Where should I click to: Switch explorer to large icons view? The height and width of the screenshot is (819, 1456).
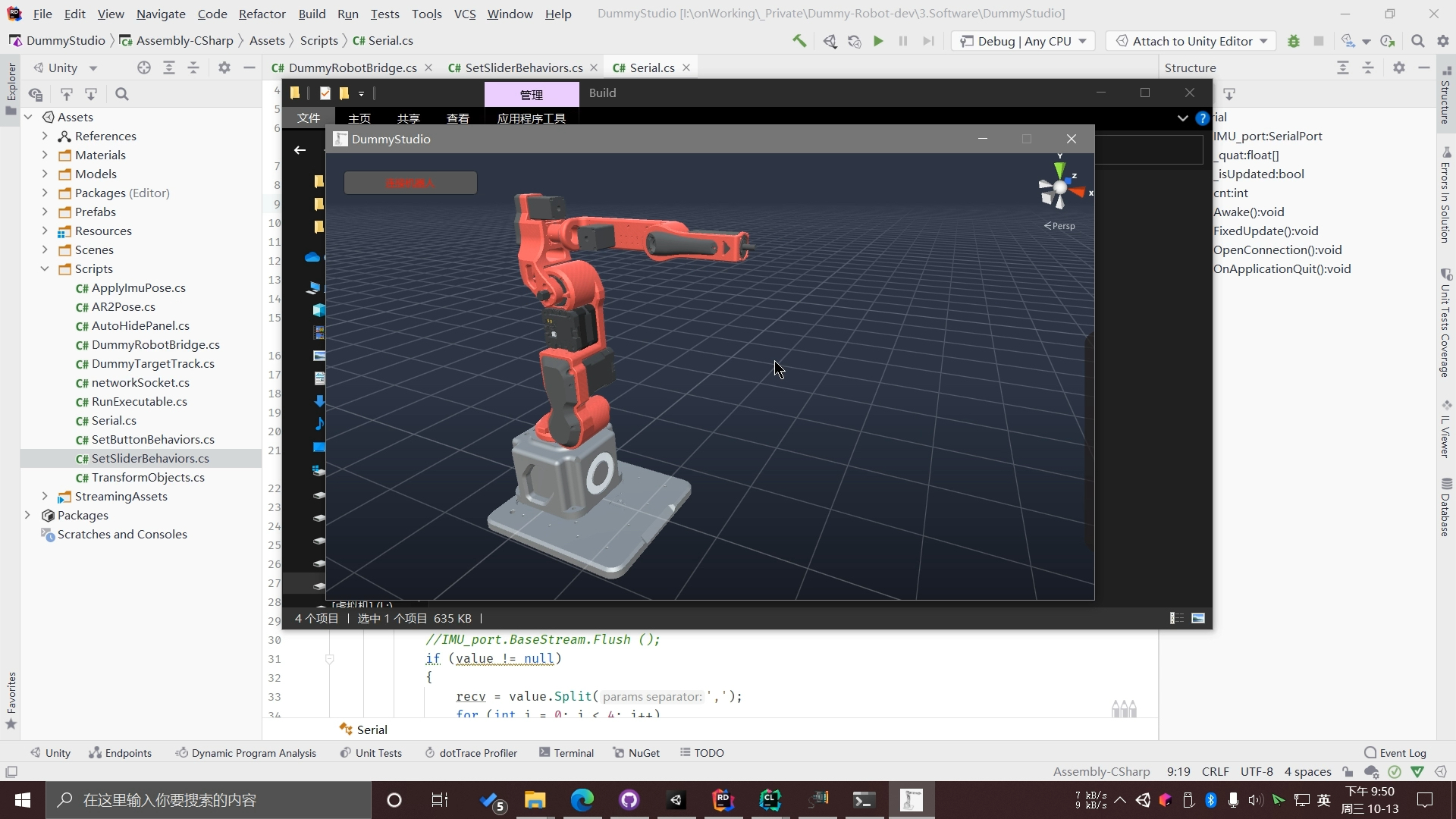pos(1198,618)
